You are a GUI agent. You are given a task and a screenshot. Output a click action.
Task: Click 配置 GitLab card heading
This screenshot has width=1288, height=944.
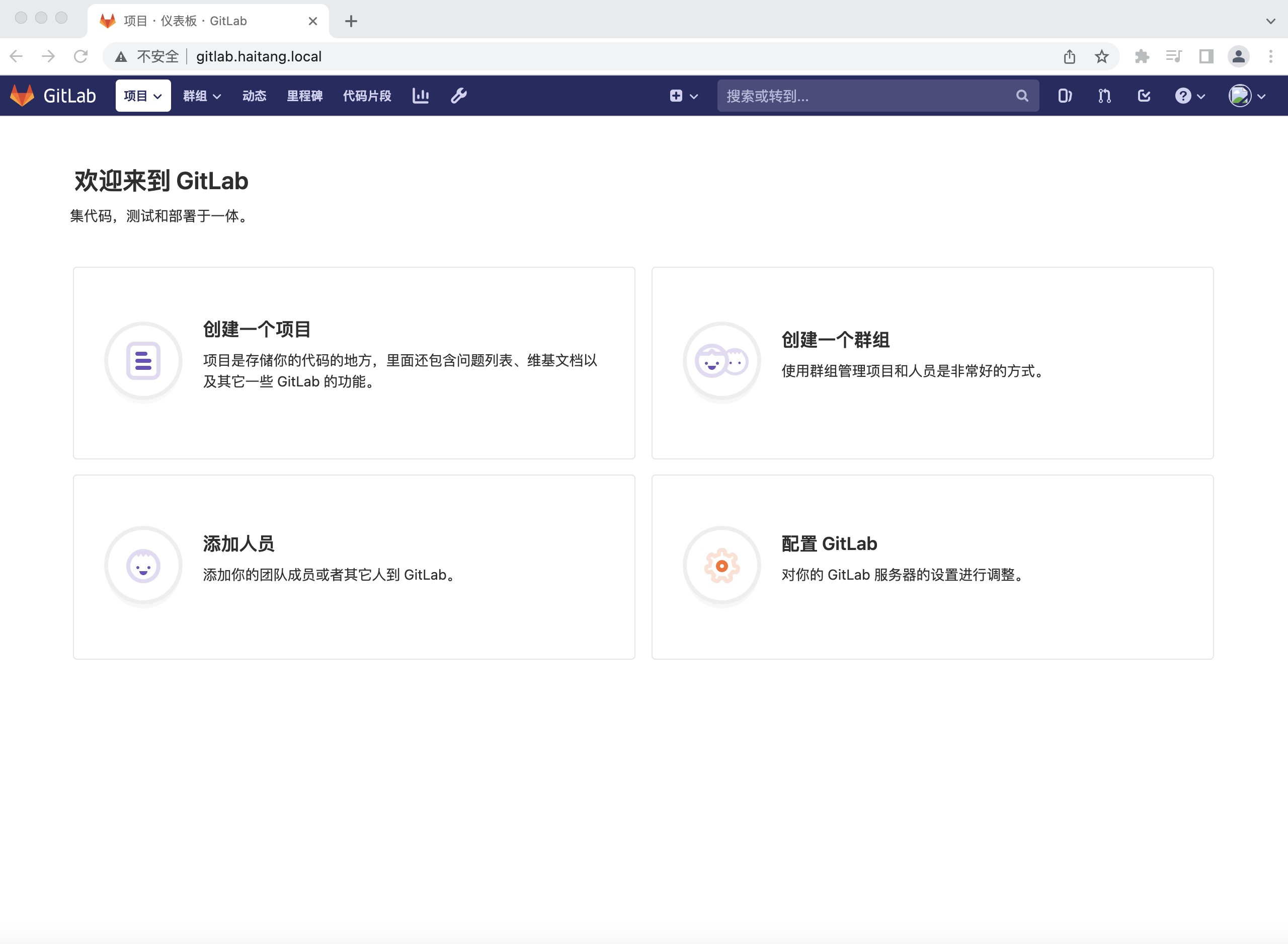(x=829, y=543)
